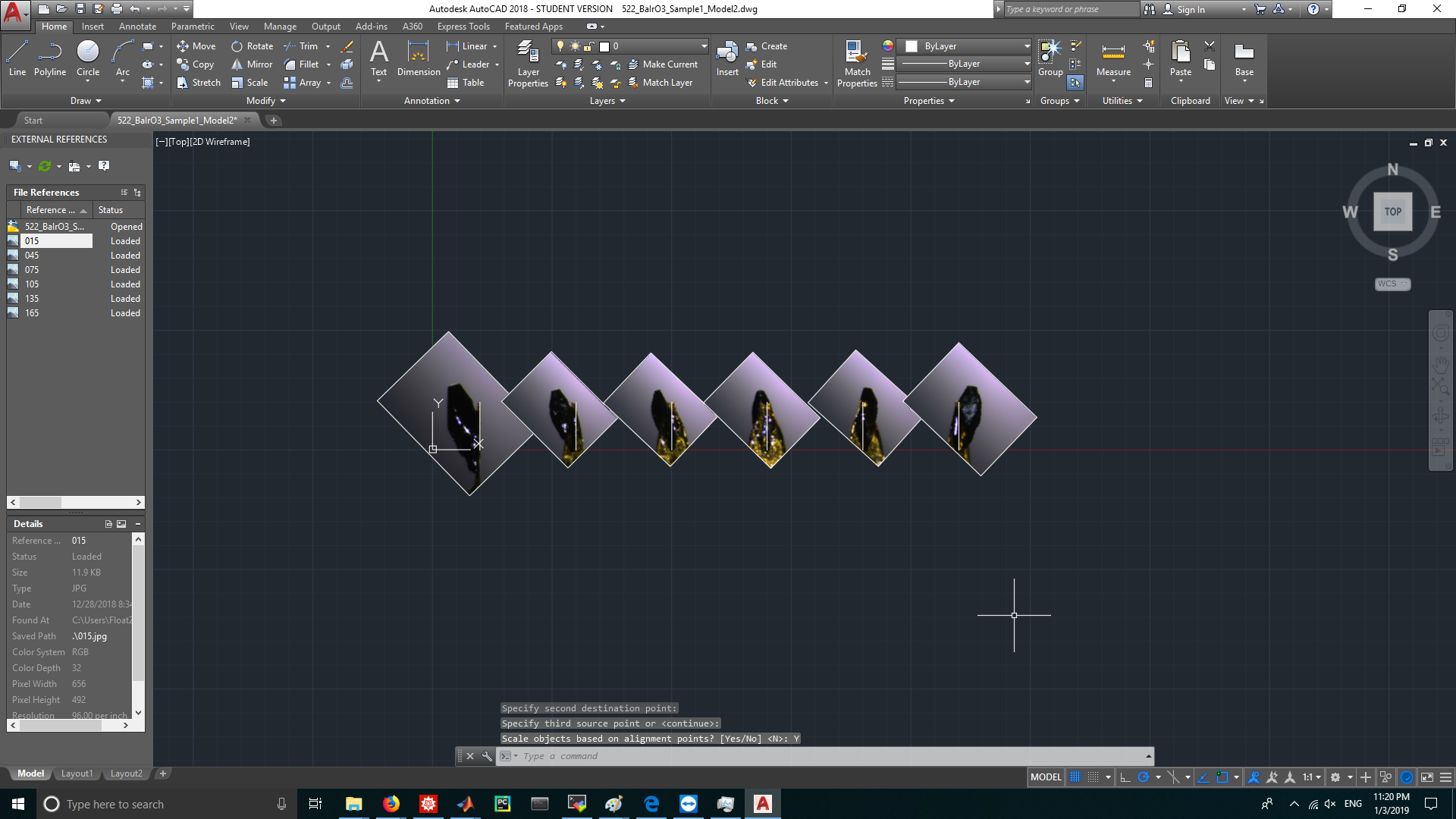
Task: Open the External References help icon
Action: click(104, 166)
